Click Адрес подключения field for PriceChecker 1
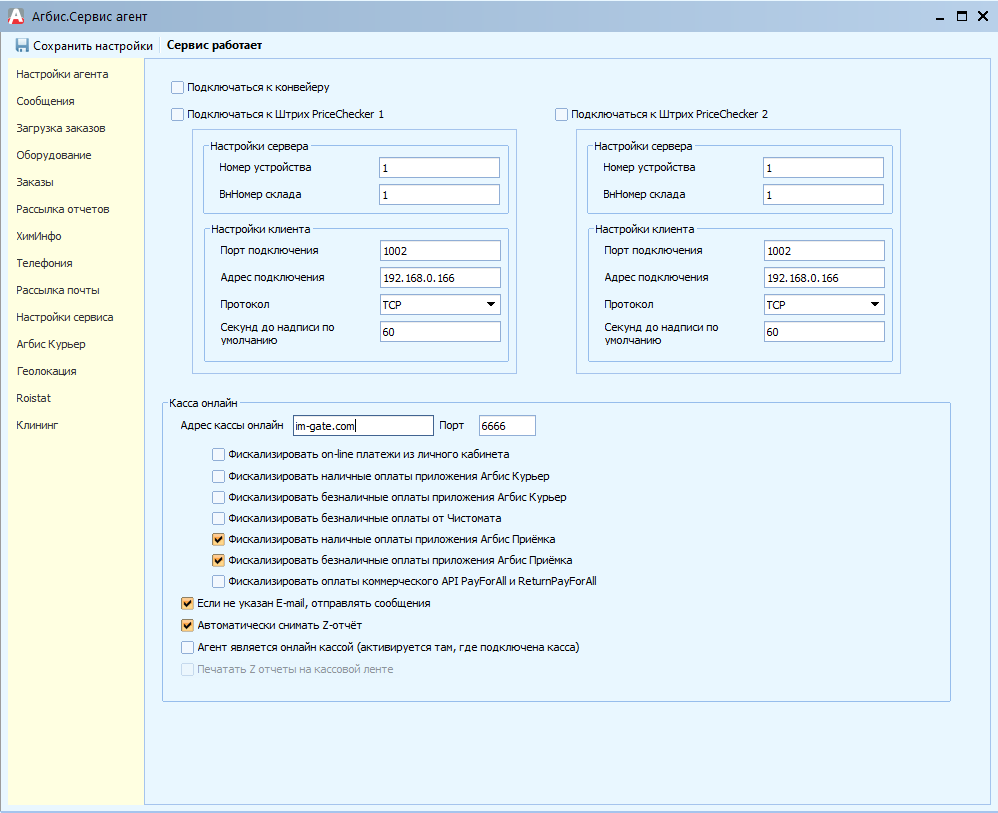Screen dimensions: 998x813 pos(440,278)
